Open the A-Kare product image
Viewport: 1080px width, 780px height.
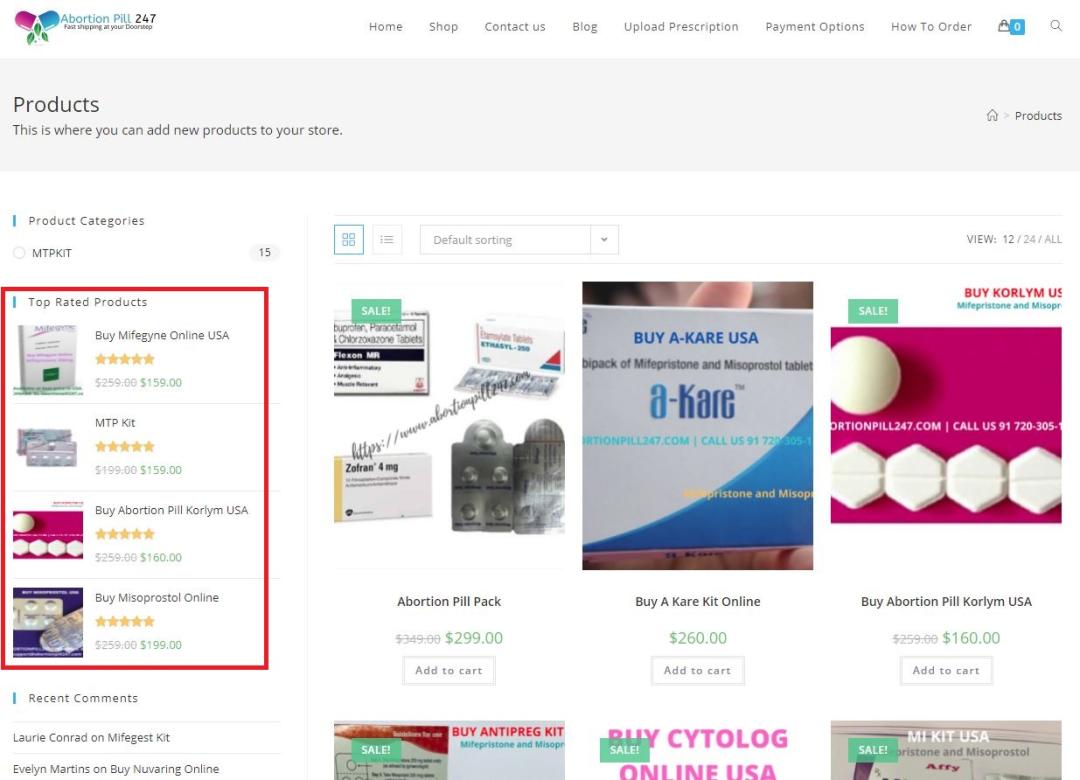[x=698, y=425]
